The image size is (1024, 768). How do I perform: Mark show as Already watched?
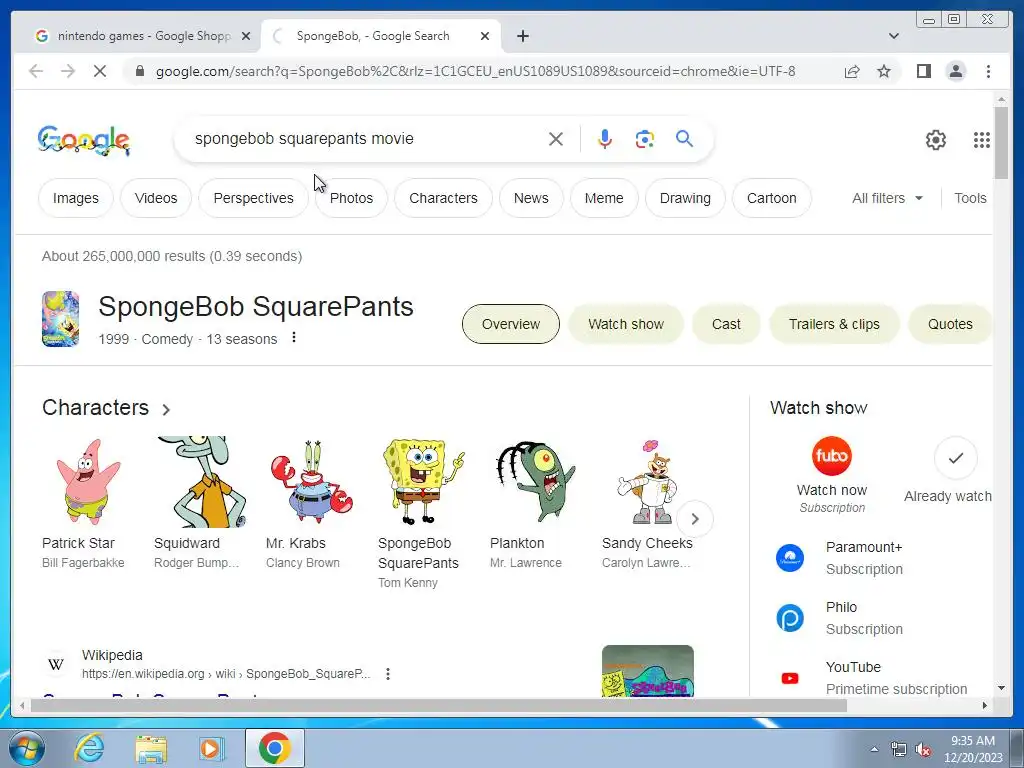(x=955, y=458)
